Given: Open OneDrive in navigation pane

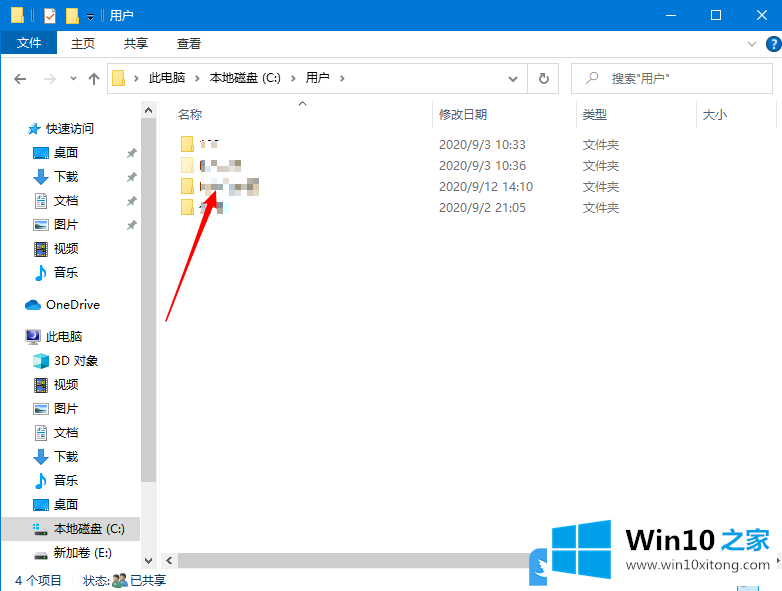Looking at the screenshot, I should [73, 305].
